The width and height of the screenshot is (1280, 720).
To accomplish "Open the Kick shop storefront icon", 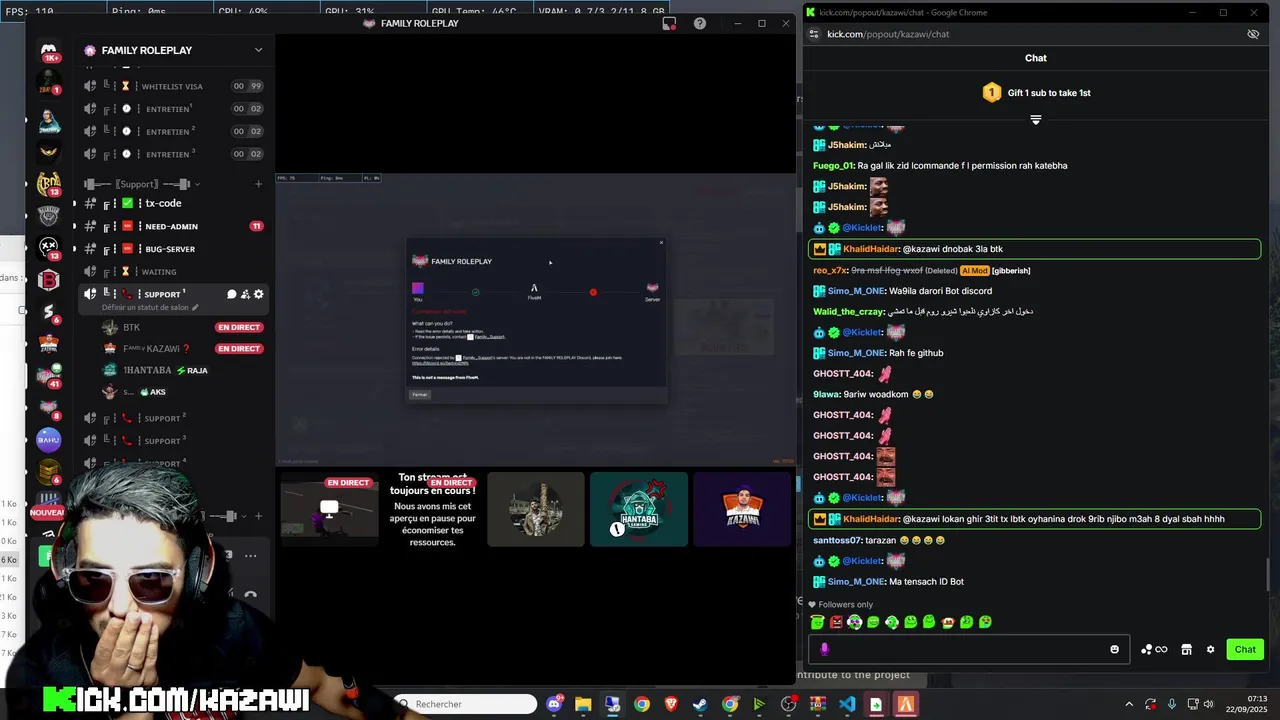I will click(1186, 649).
